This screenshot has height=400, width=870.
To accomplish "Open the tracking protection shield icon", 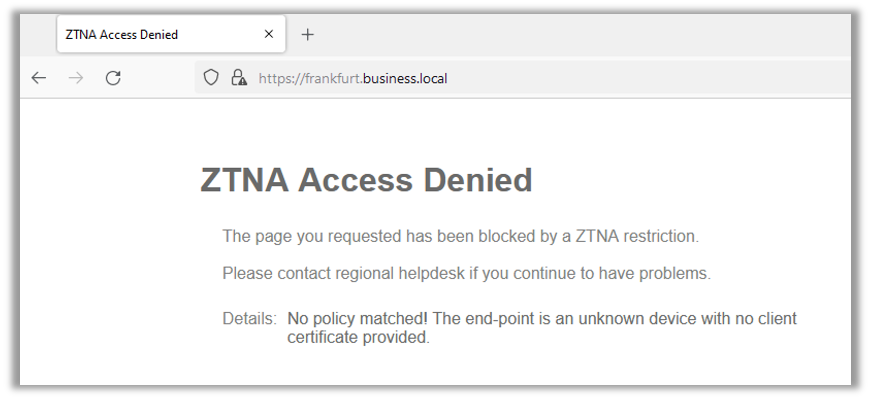I will click(x=211, y=78).
